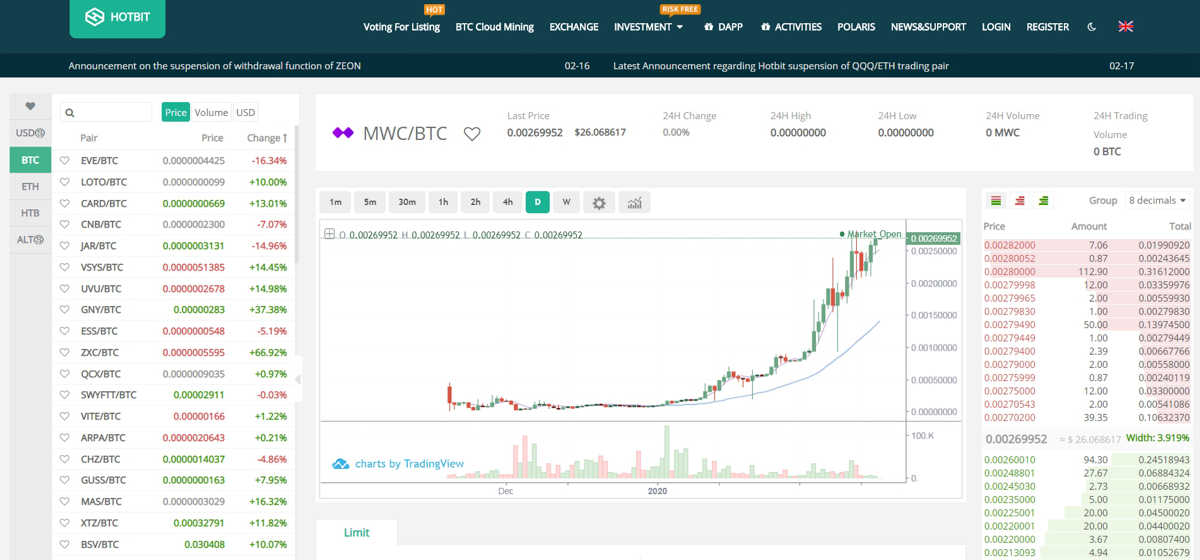The image size is (1200, 560).
Task: Go to EXCHANGE page
Action: point(574,27)
